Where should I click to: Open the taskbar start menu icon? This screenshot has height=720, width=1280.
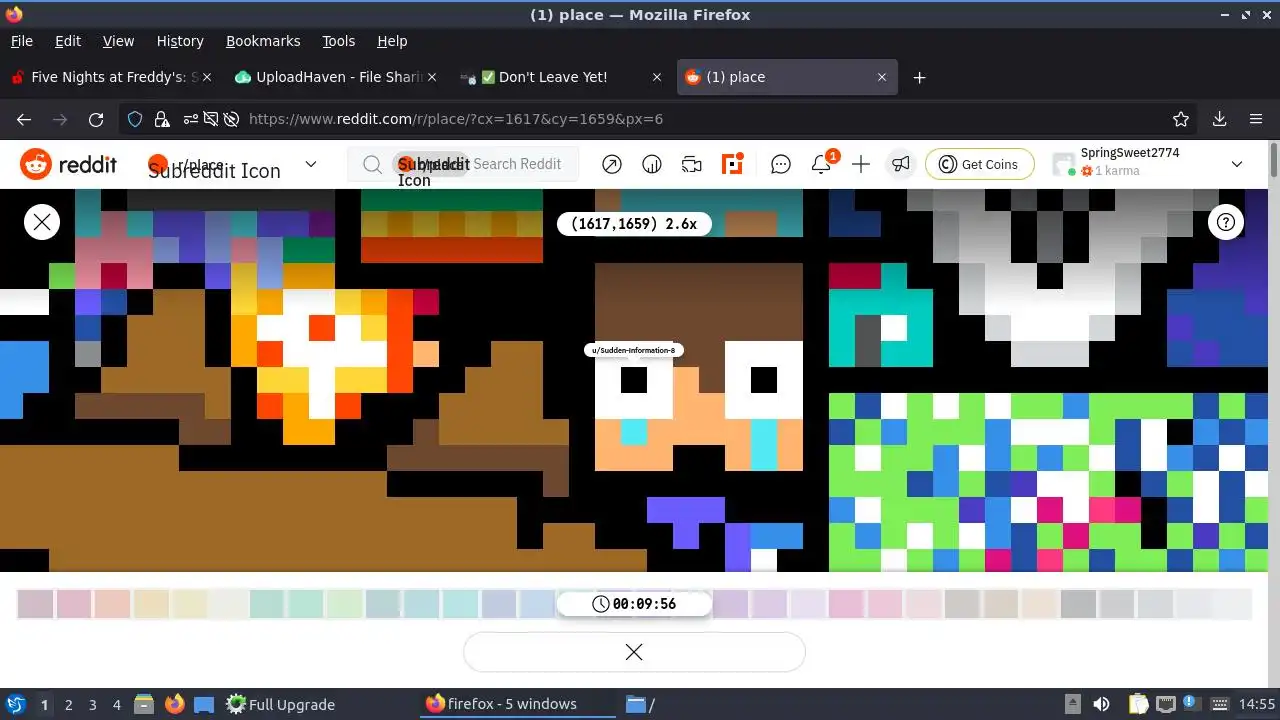pyautogui.click(x=15, y=704)
